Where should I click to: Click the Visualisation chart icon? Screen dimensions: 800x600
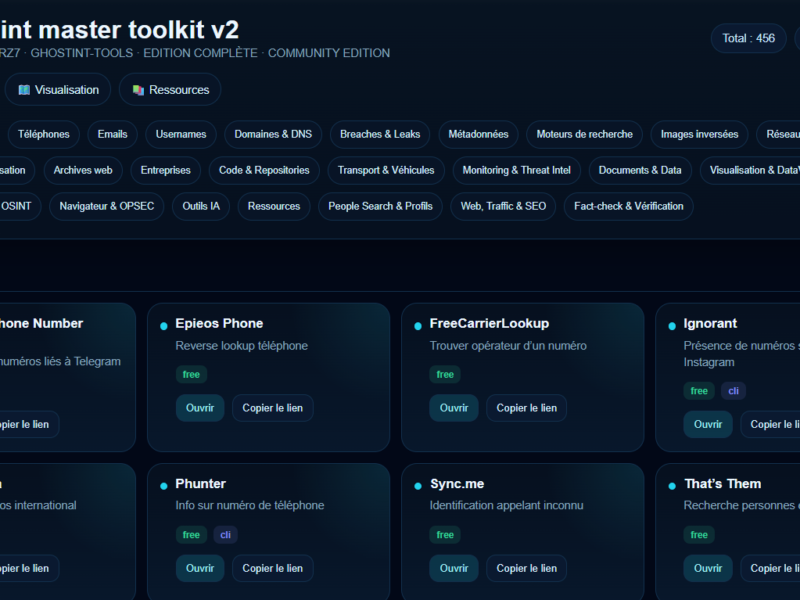click(24, 90)
